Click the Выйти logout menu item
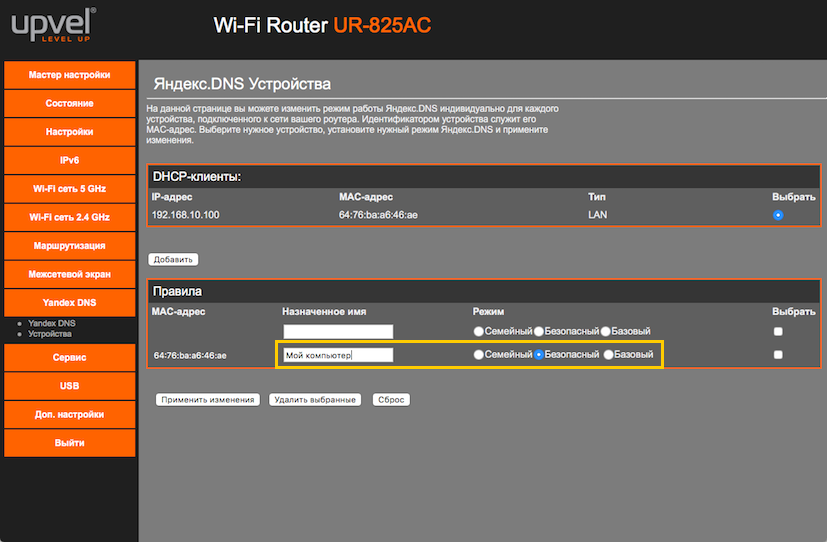The image size is (827, 542). pyautogui.click(x=70, y=443)
